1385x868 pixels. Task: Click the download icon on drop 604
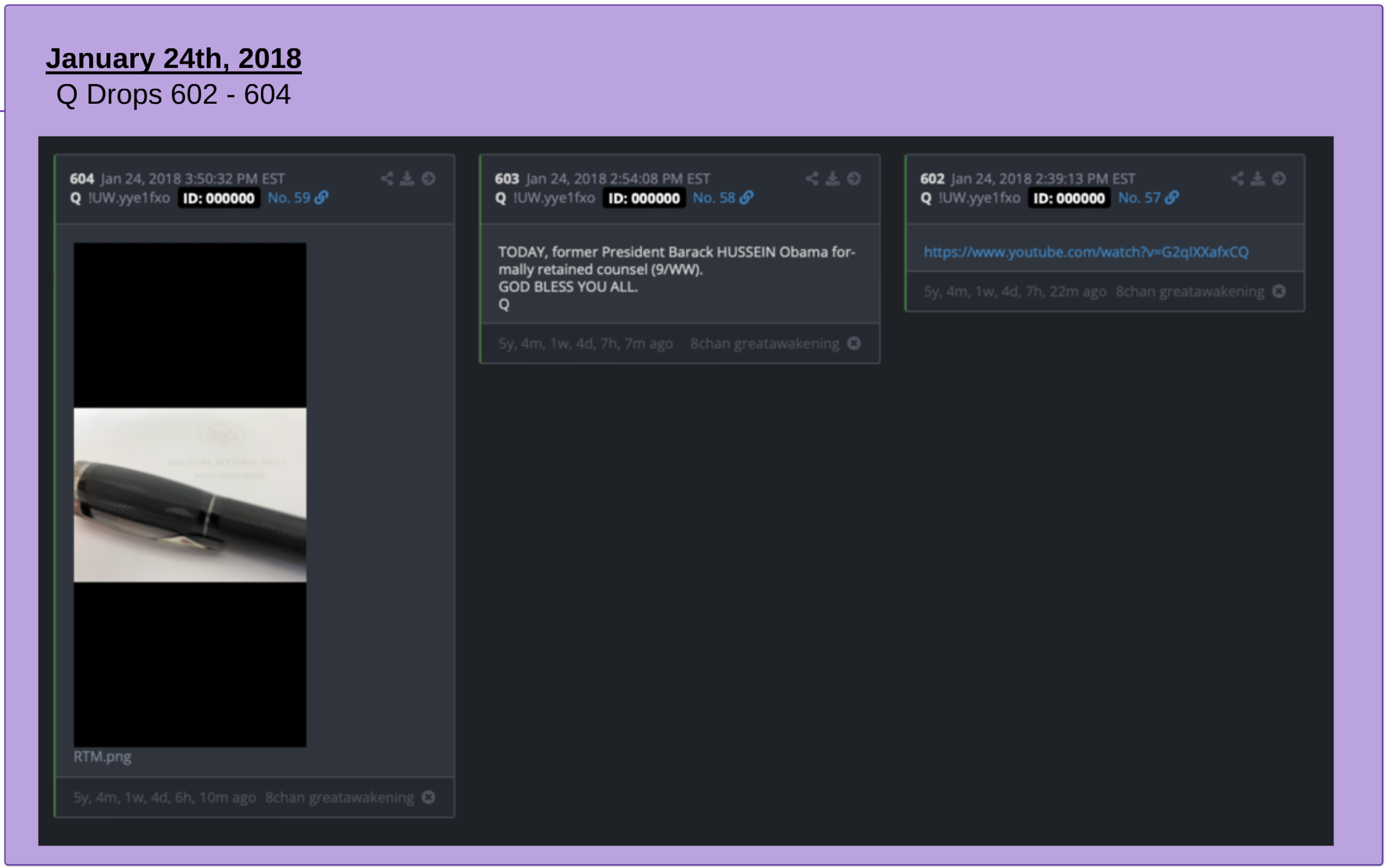point(407,178)
